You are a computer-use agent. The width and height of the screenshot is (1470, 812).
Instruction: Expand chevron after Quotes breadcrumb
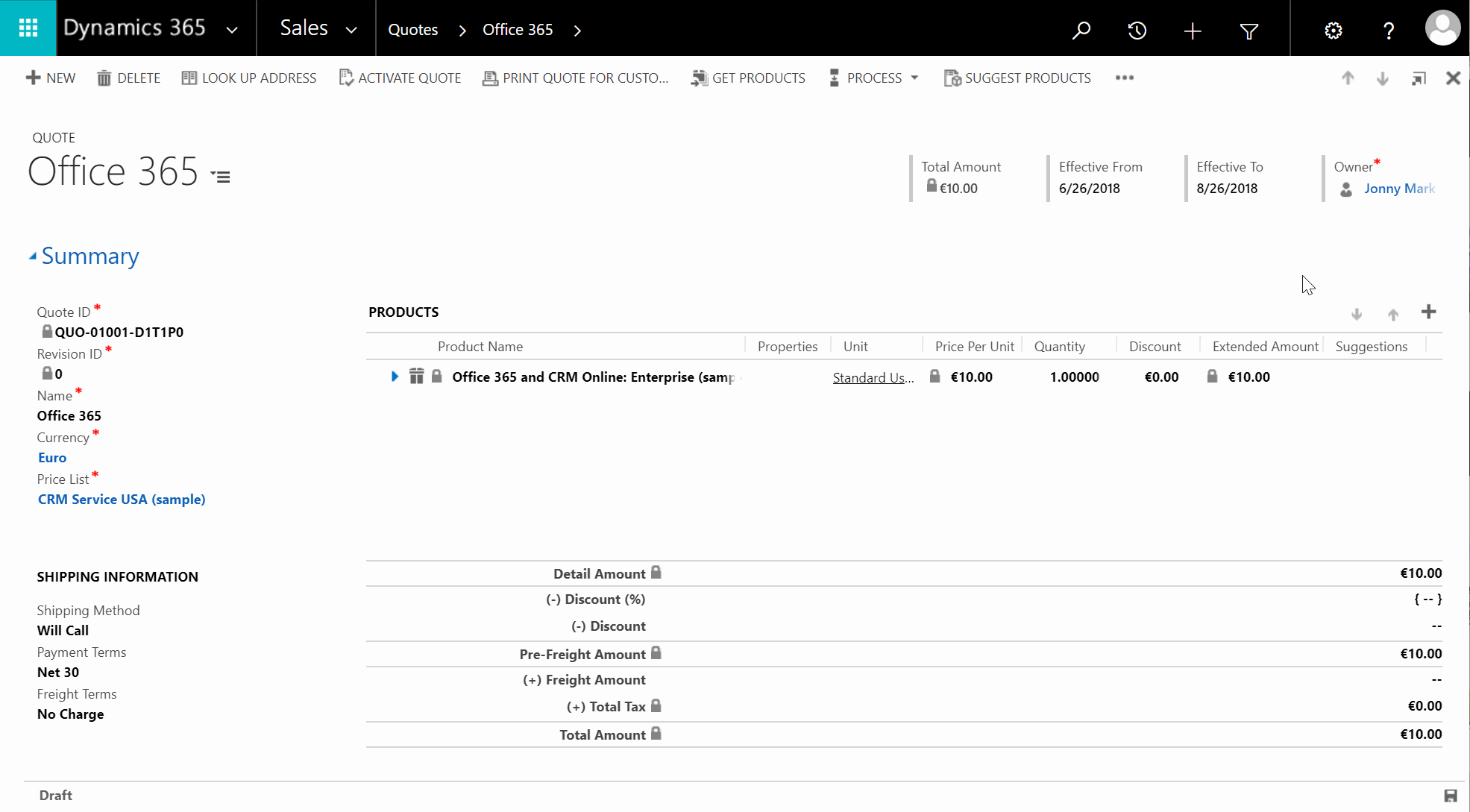click(x=462, y=31)
